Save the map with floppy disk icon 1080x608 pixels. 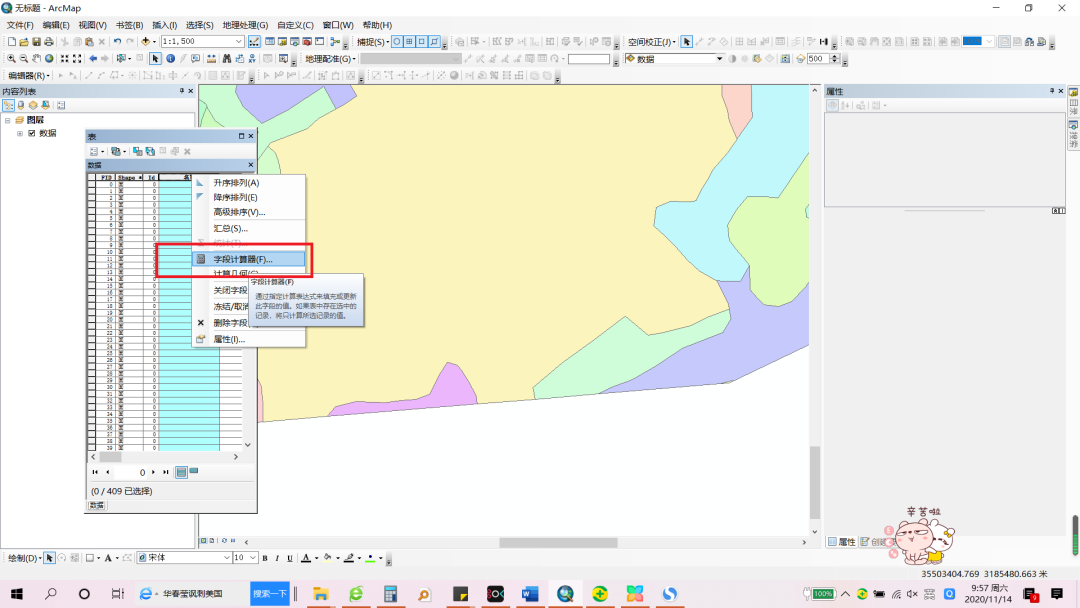tap(37, 42)
